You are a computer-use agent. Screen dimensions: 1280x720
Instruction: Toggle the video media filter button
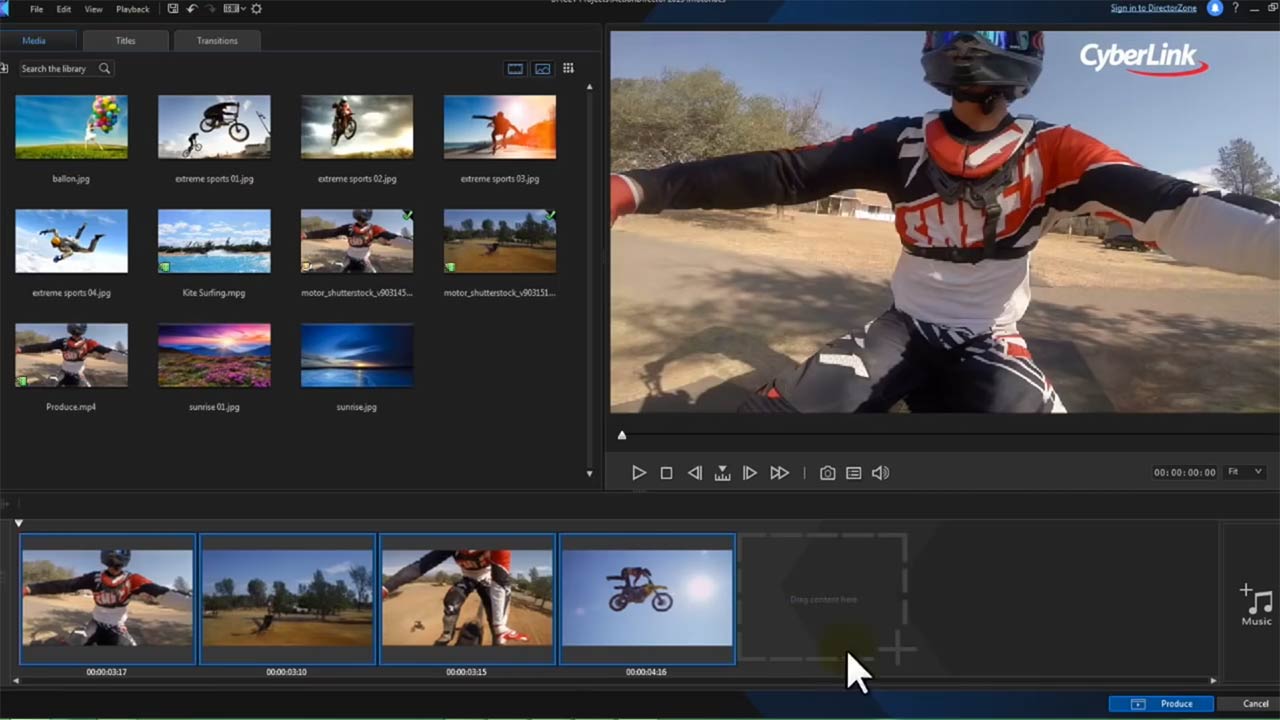pos(515,69)
